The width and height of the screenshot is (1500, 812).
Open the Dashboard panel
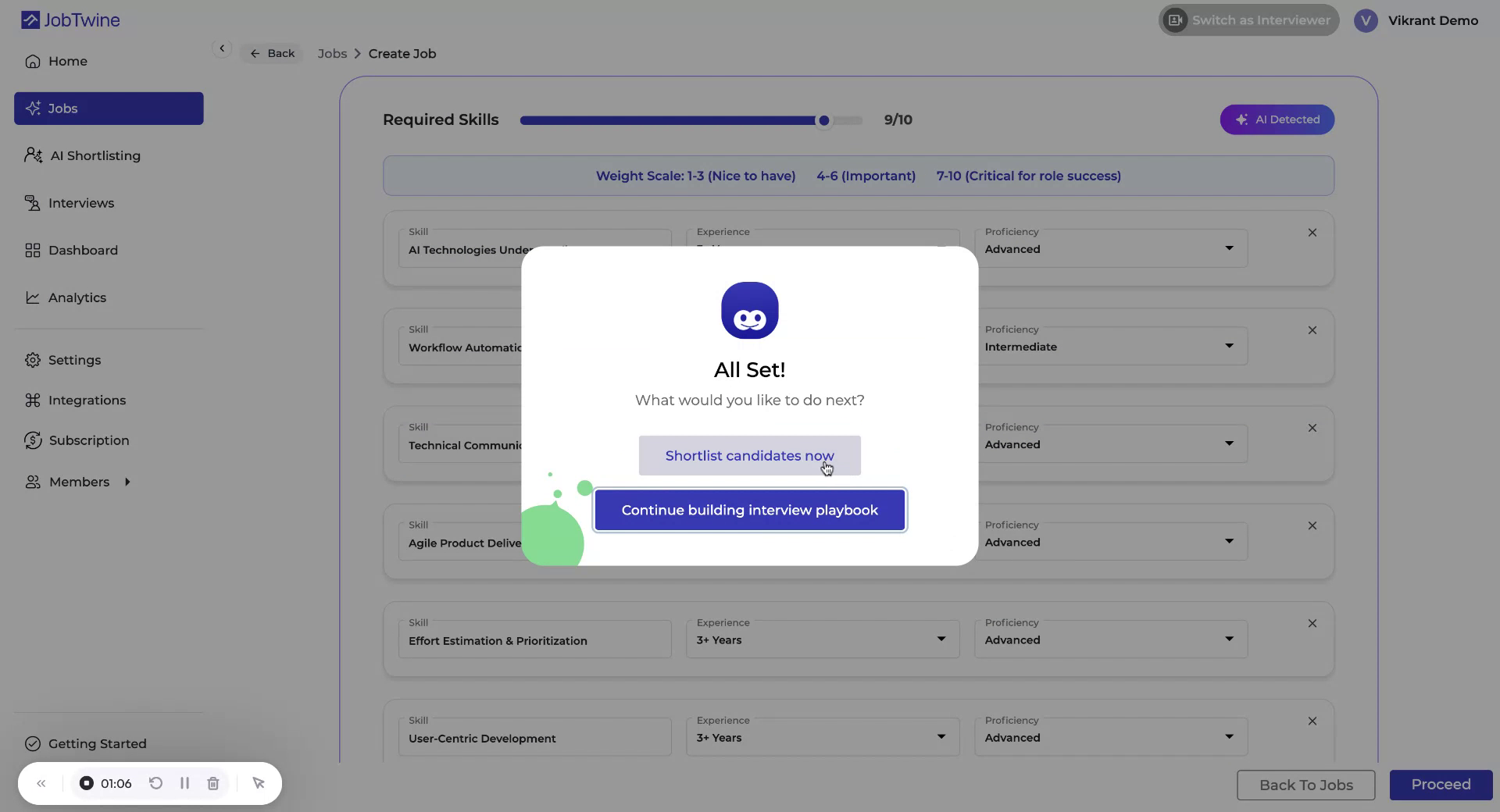pyautogui.click(x=31, y=250)
